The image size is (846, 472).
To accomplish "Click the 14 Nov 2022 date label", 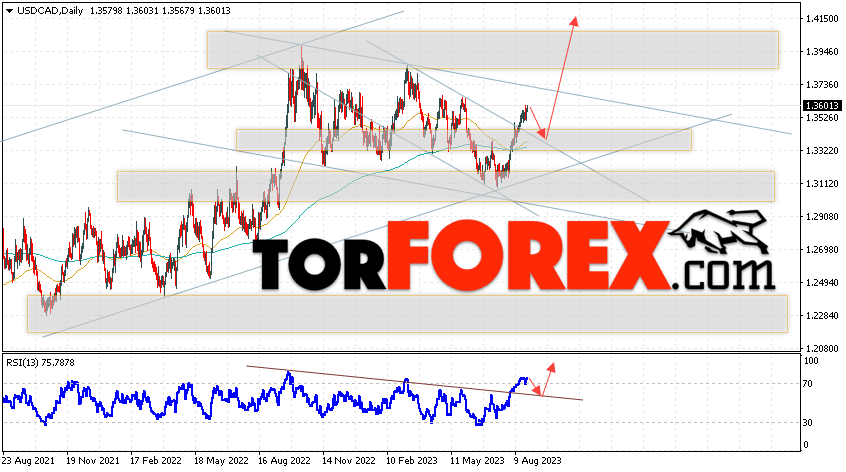I will click(349, 461).
